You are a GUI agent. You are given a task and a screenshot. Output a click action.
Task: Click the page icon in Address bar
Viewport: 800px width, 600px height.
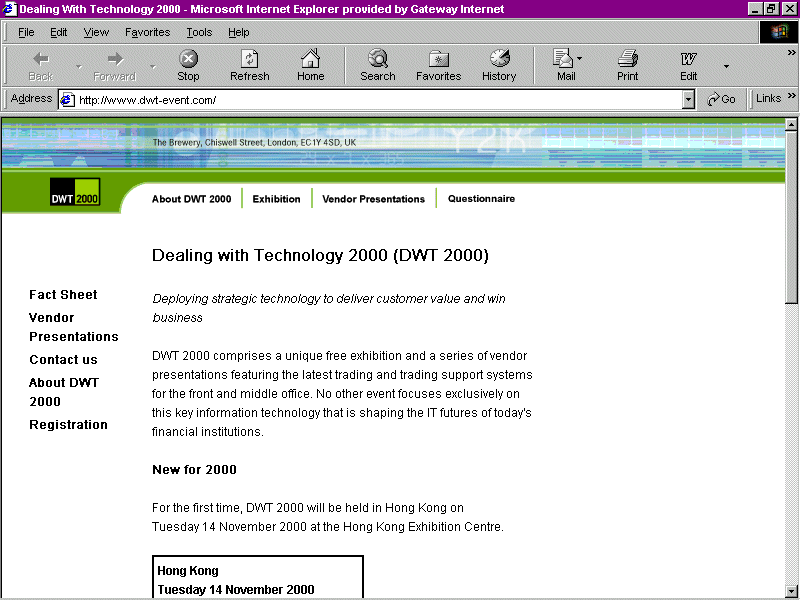tap(67, 99)
